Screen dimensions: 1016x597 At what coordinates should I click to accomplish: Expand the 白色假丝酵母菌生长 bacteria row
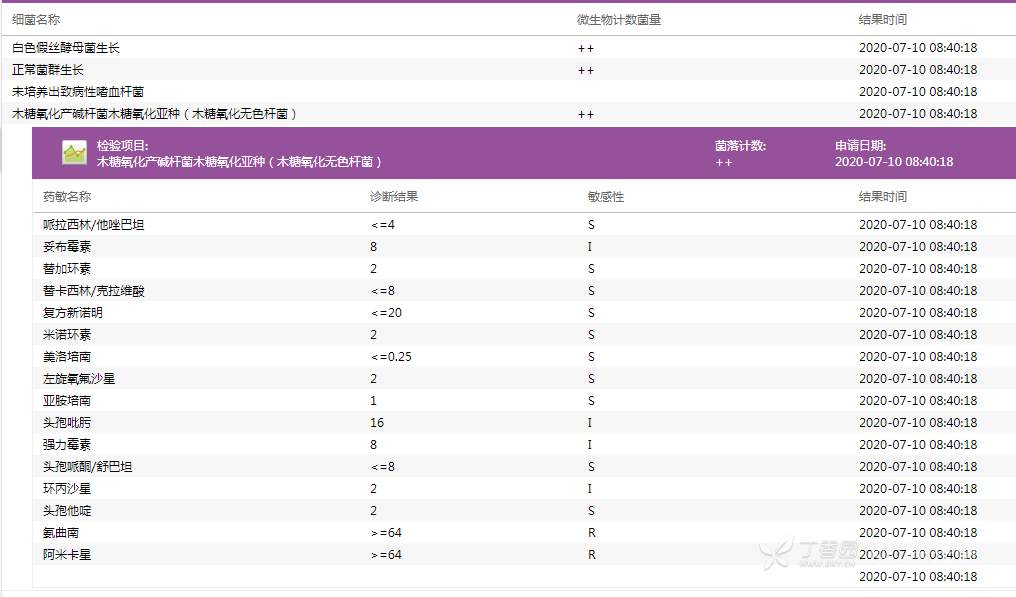(66, 48)
